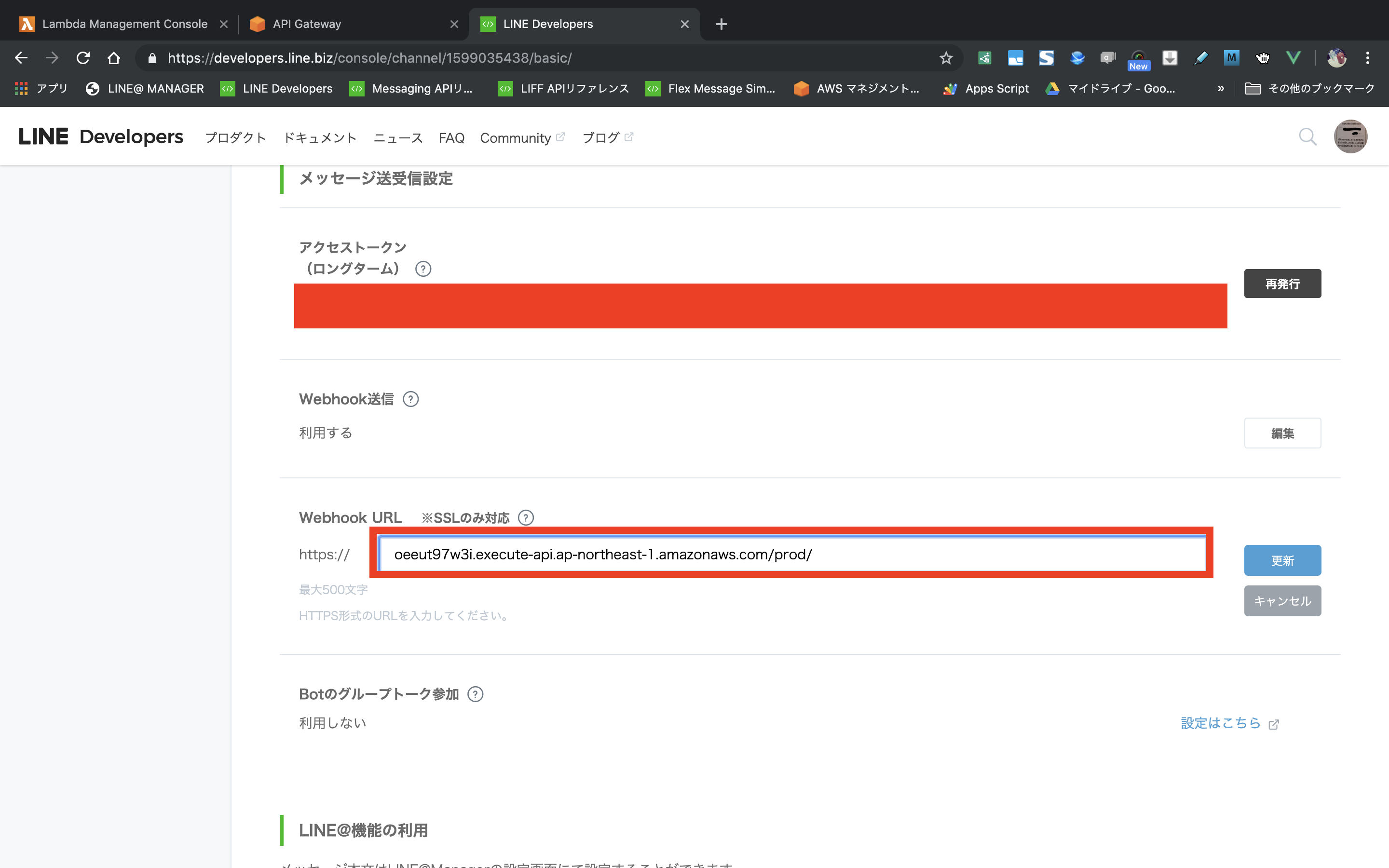Open Chrome three-dot menu
Image resolution: width=1389 pixels, height=868 pixels.
point(1368,58)
